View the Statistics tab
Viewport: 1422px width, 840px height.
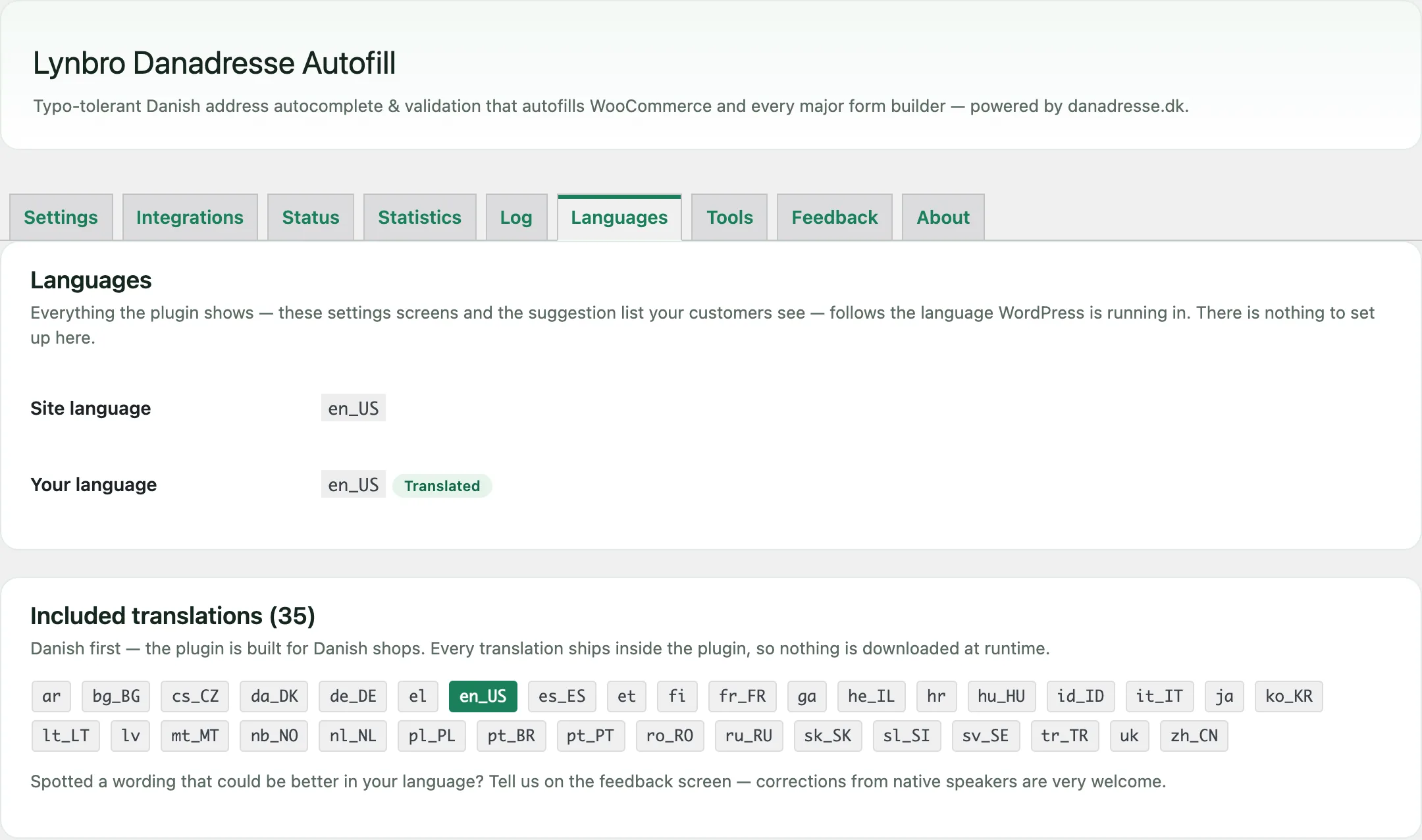pos(419,217)
